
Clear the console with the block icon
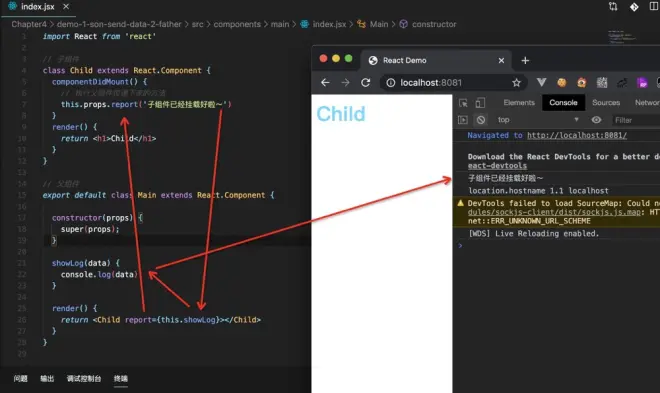click(x=481, y=120)
